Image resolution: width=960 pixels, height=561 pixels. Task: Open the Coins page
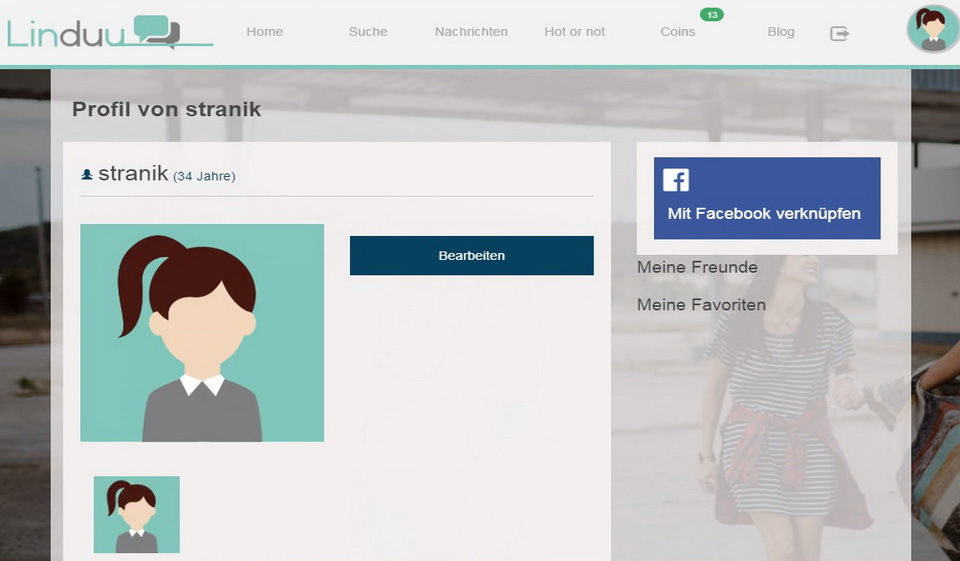point(677,32)
